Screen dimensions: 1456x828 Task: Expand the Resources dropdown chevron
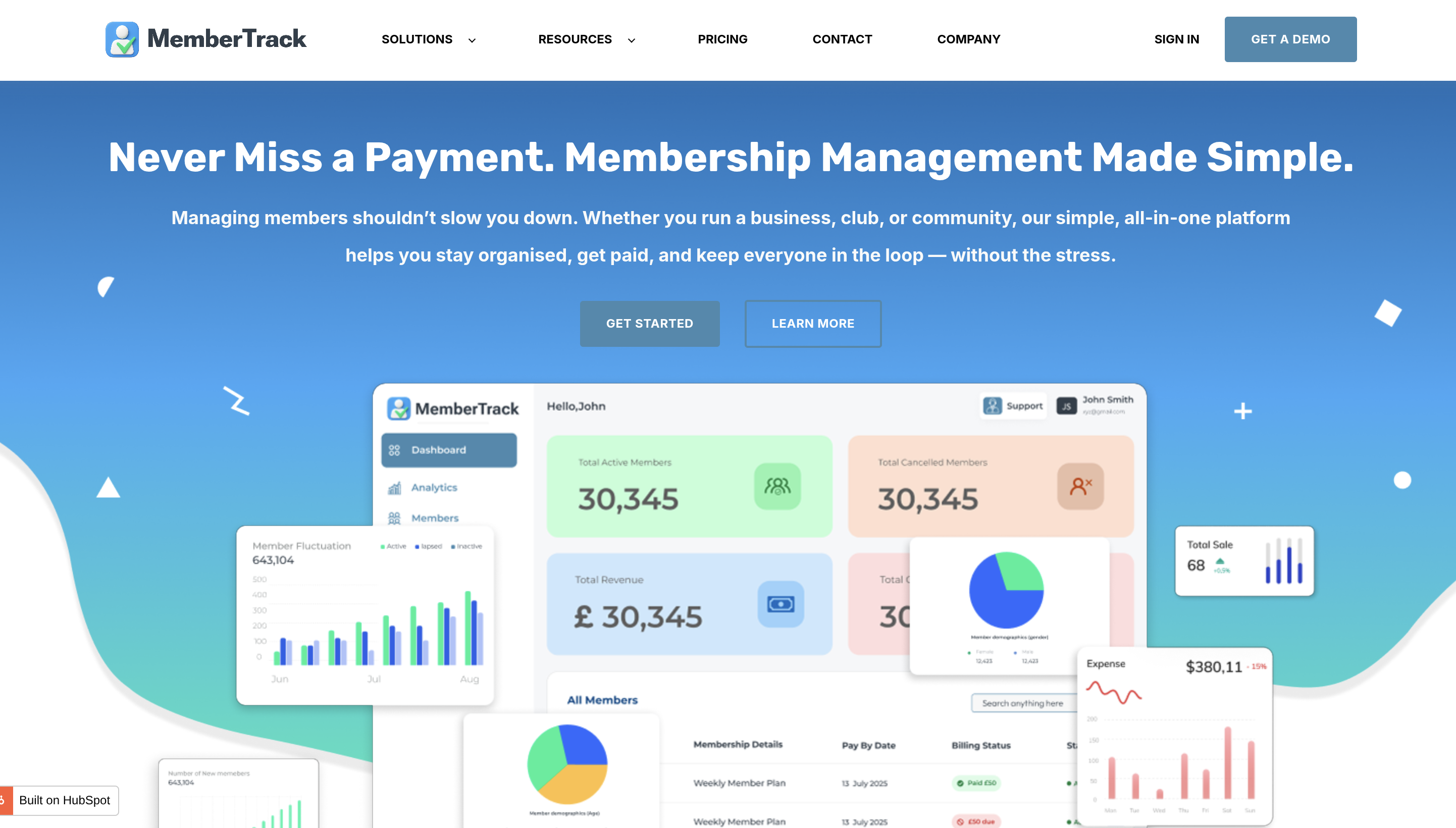click(631, 40)
